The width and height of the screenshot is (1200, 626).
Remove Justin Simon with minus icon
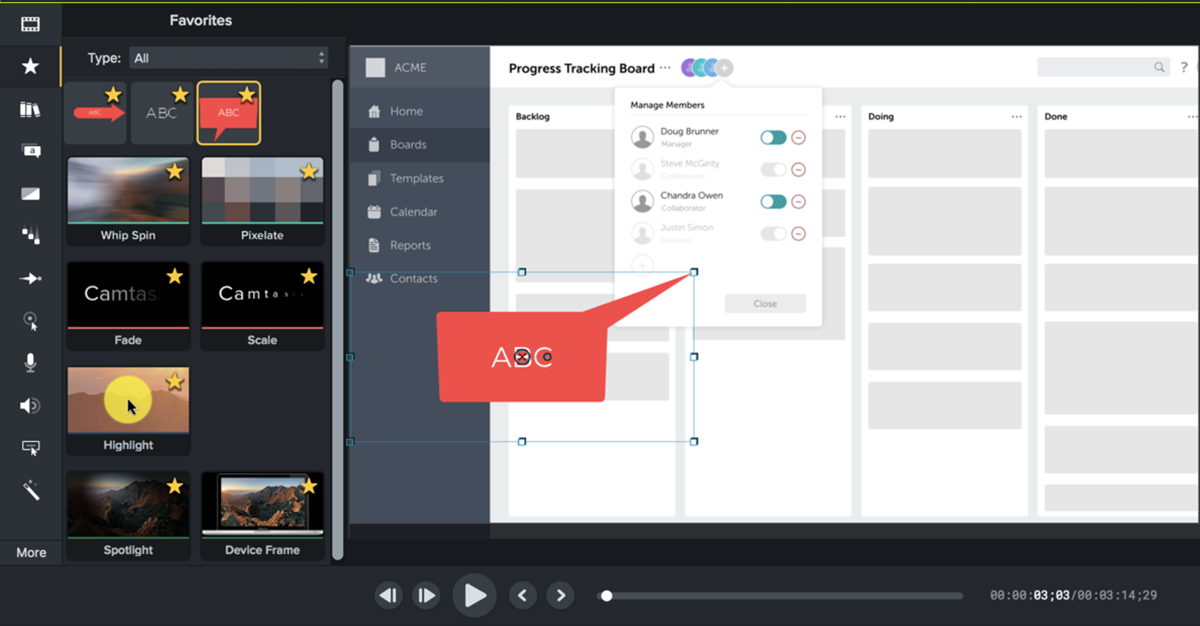pos(798,234)
